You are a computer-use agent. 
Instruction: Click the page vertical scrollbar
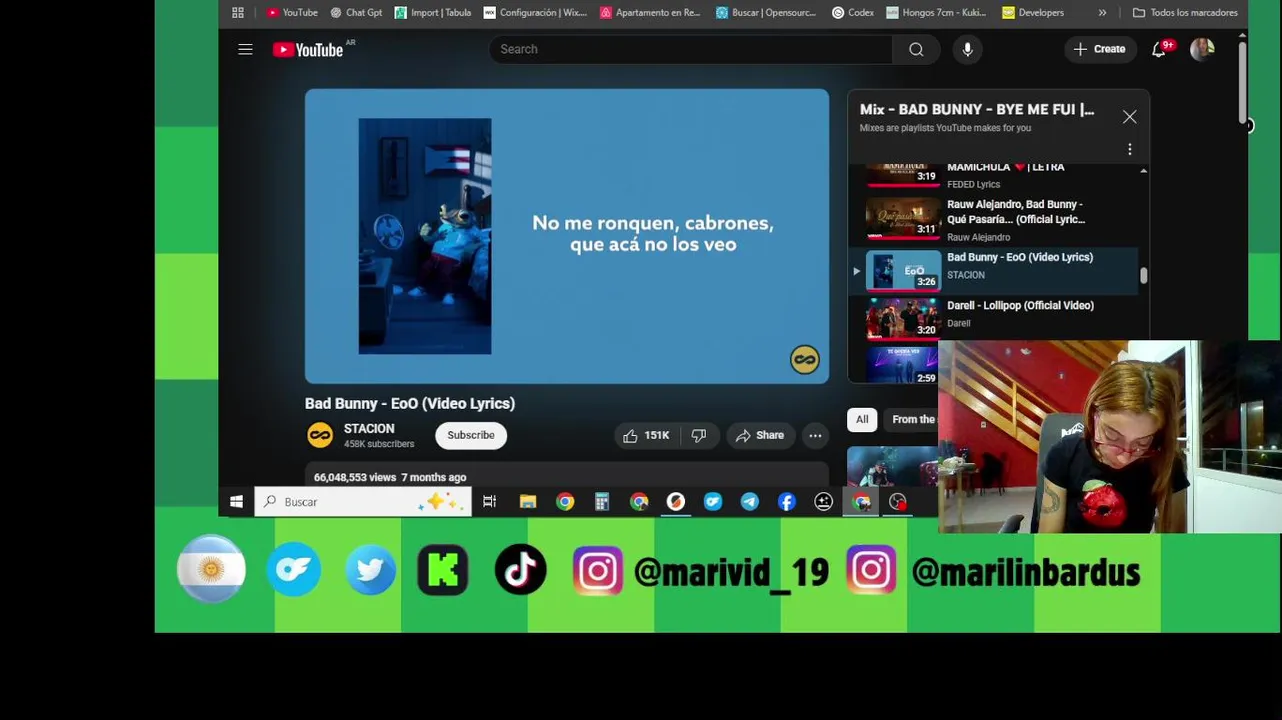[x=1242, y=85]
